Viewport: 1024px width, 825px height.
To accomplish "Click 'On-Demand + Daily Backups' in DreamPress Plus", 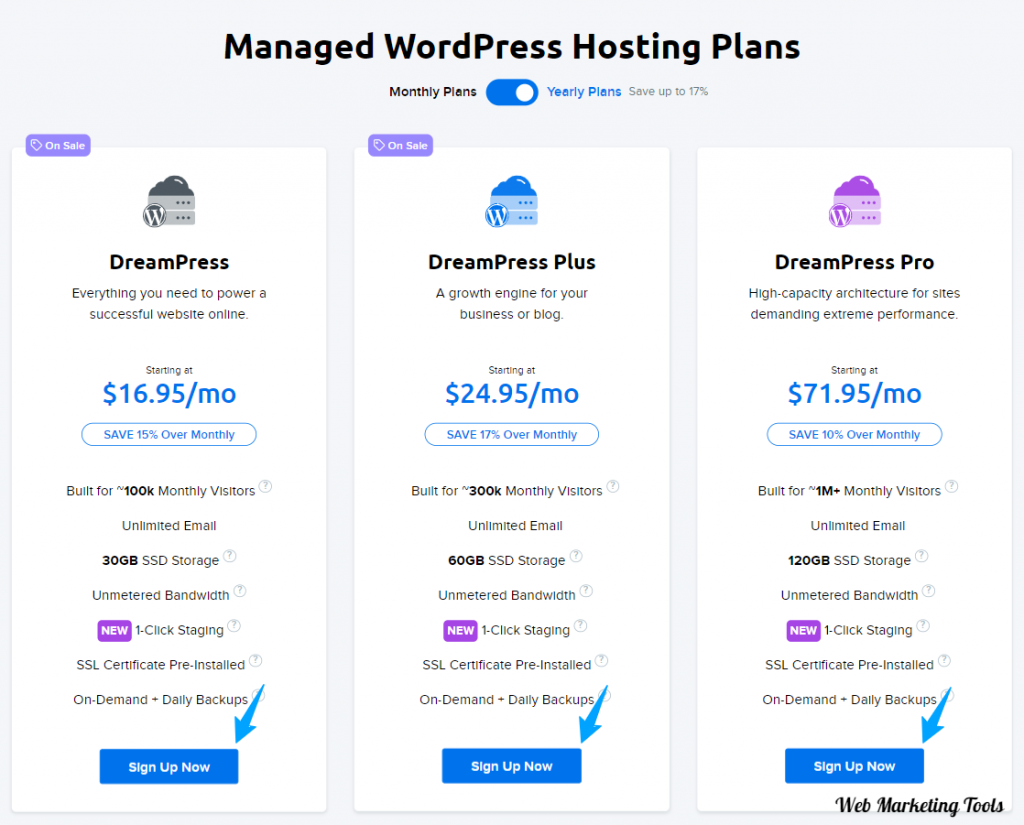I will click(x=506, y=700).
